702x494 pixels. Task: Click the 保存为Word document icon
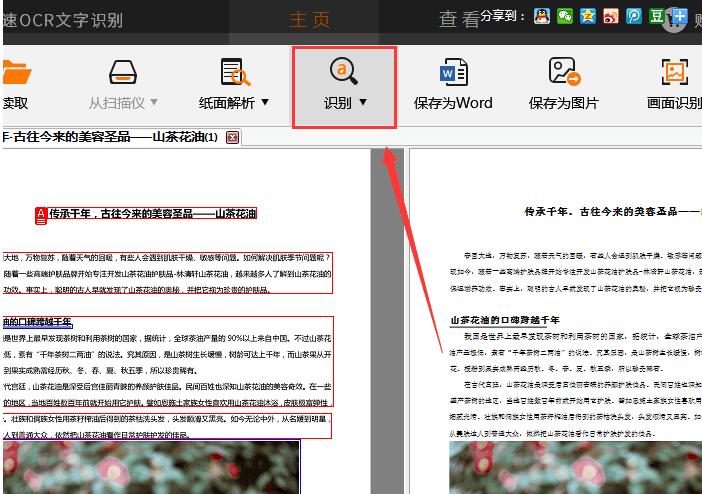point(453,72)
